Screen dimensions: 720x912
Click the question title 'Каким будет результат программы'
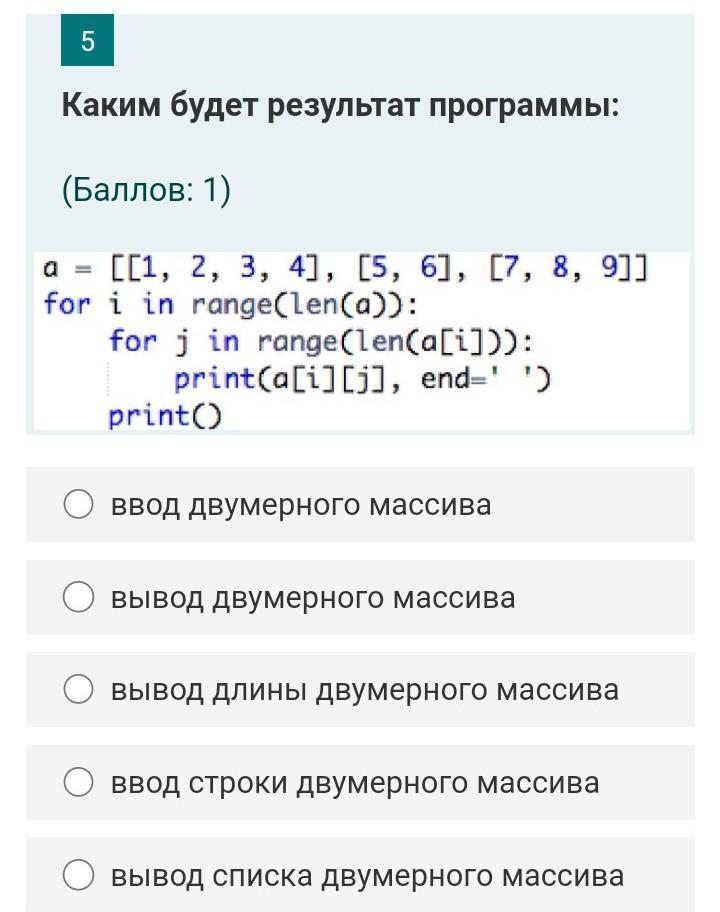[x=341, y=105]
